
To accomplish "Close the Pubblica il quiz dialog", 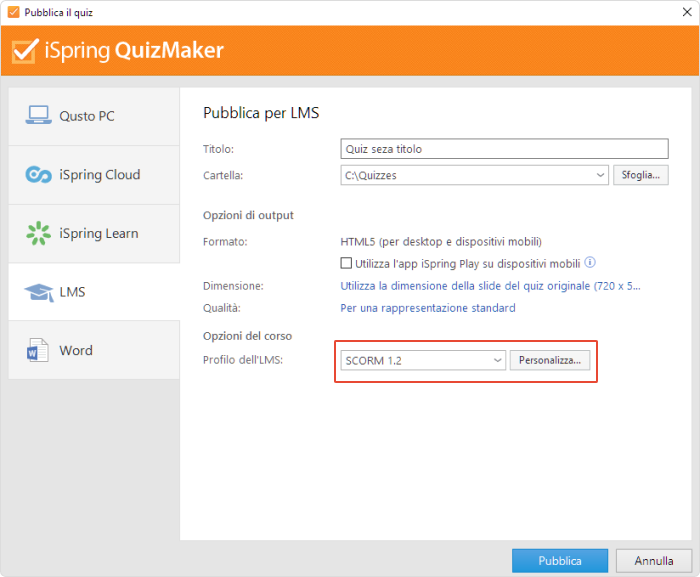I will pyautogui.click(x=687, y=12).
